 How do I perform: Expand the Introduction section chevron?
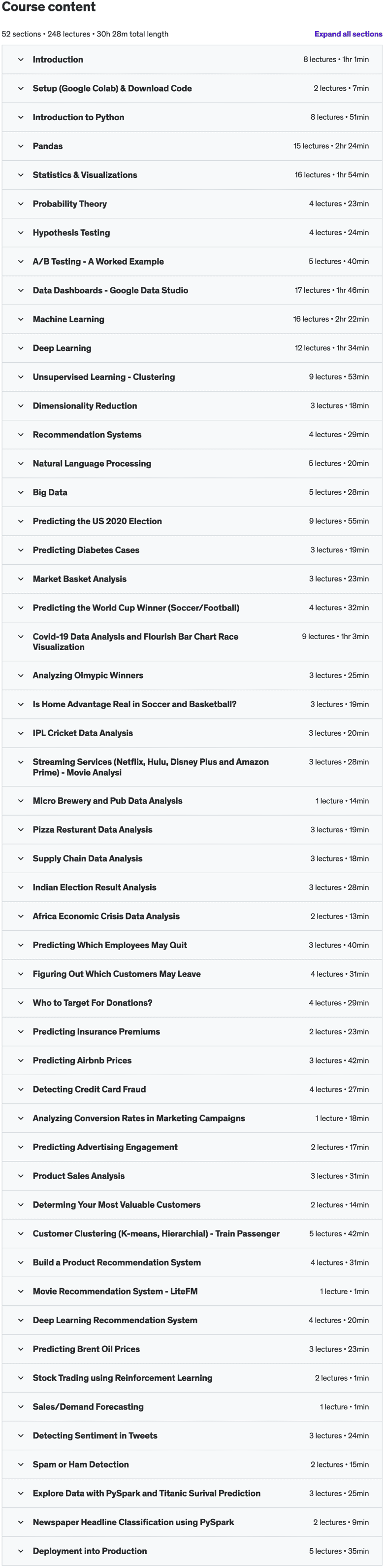[x=21, y=60]
